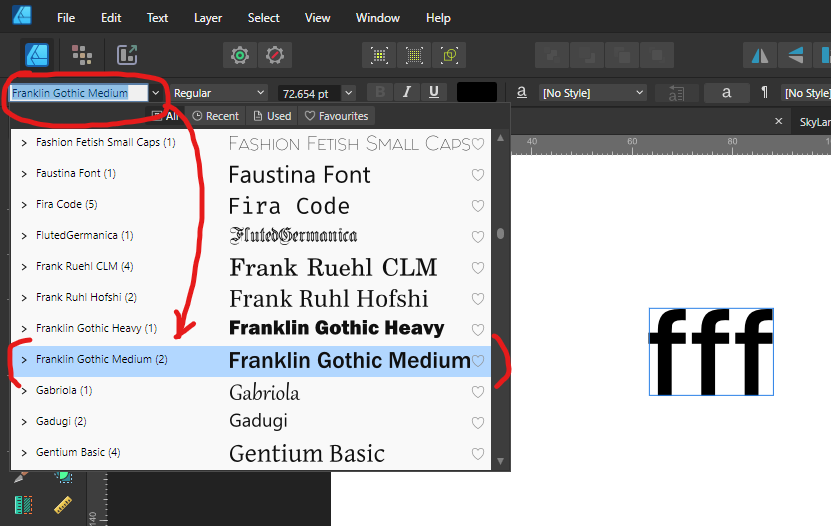Switch to the Favourites font tab
This screenshot has height=526, width=831.
click(x=337, y=116)
